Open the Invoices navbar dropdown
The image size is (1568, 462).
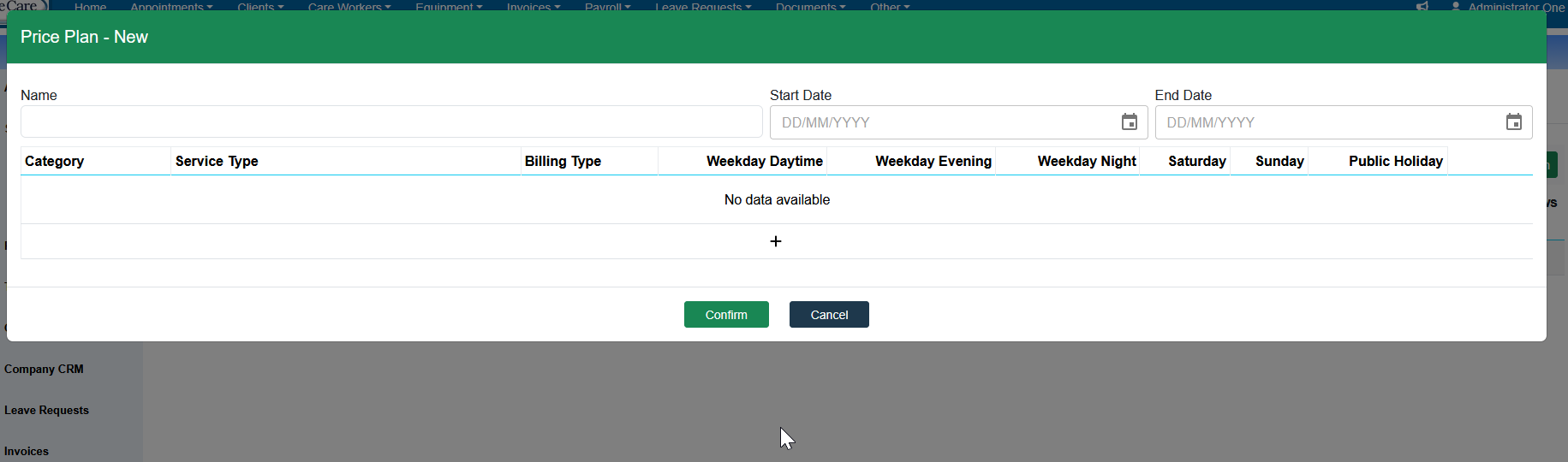click(x=534, y=6)
